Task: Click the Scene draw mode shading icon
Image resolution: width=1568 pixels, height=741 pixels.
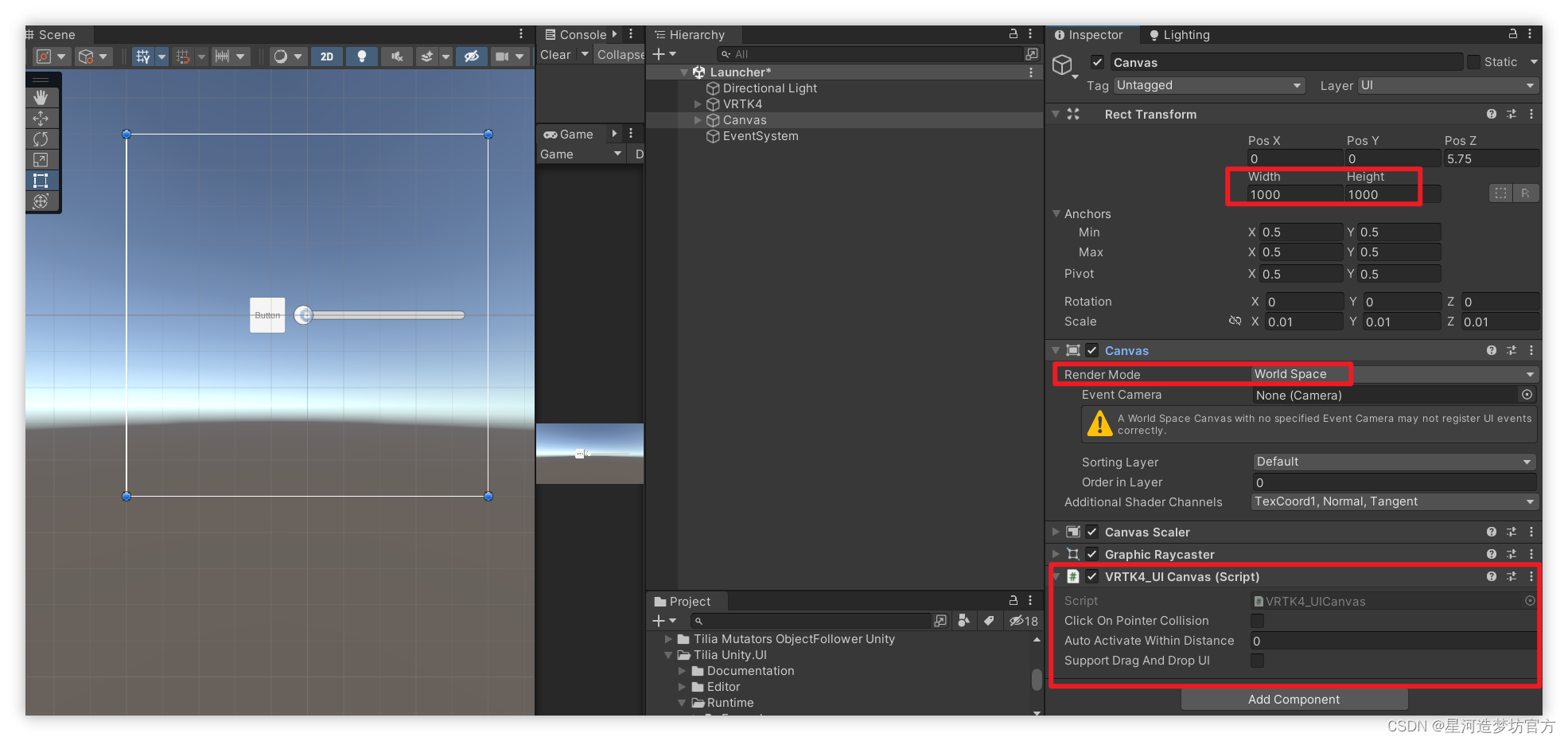Action: tap(280, 57)
